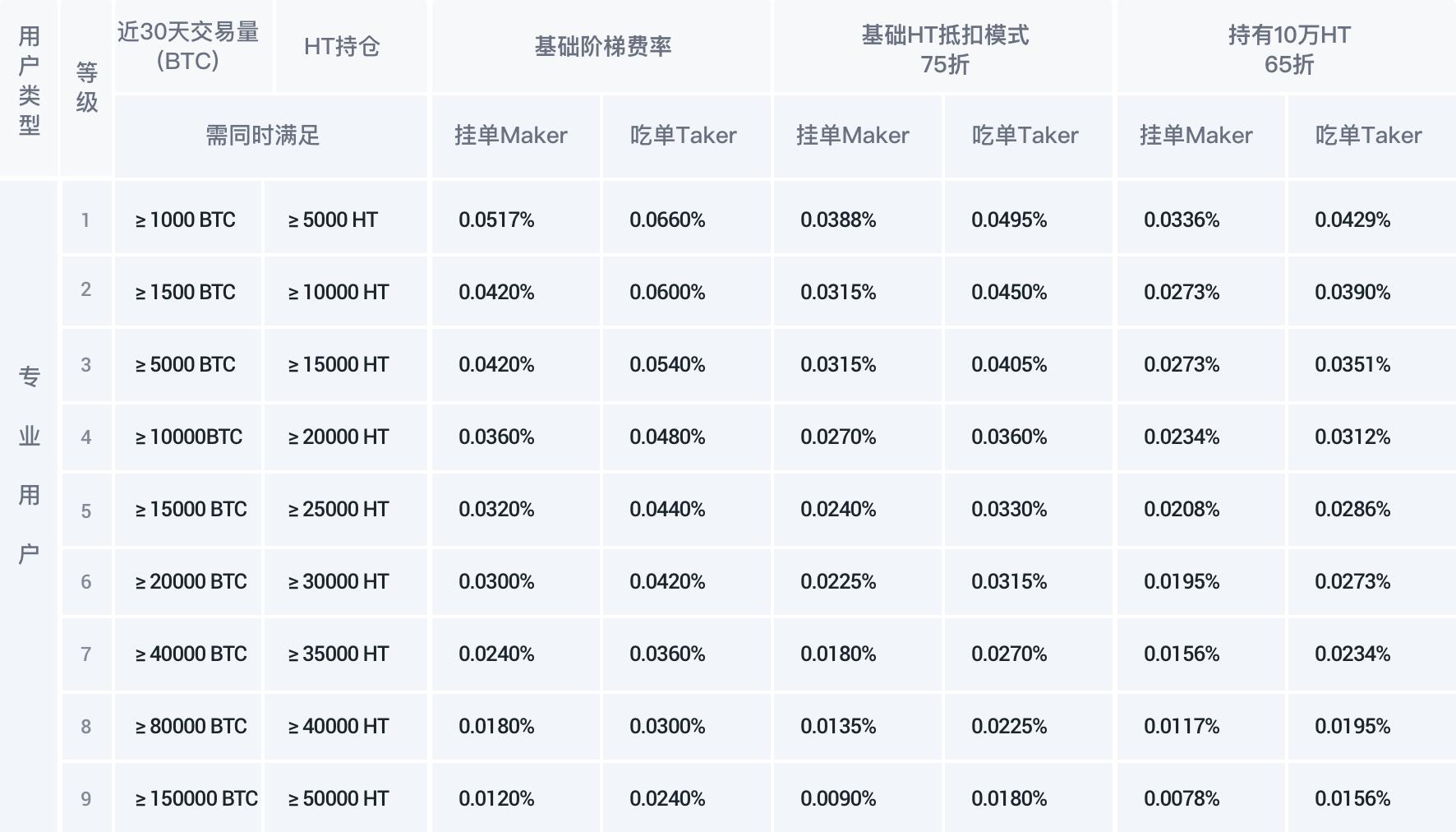Select the ≥ 10000BTC level 4 cell
The width and height of the screenshot is (1456, 832).
pos(188,437)
